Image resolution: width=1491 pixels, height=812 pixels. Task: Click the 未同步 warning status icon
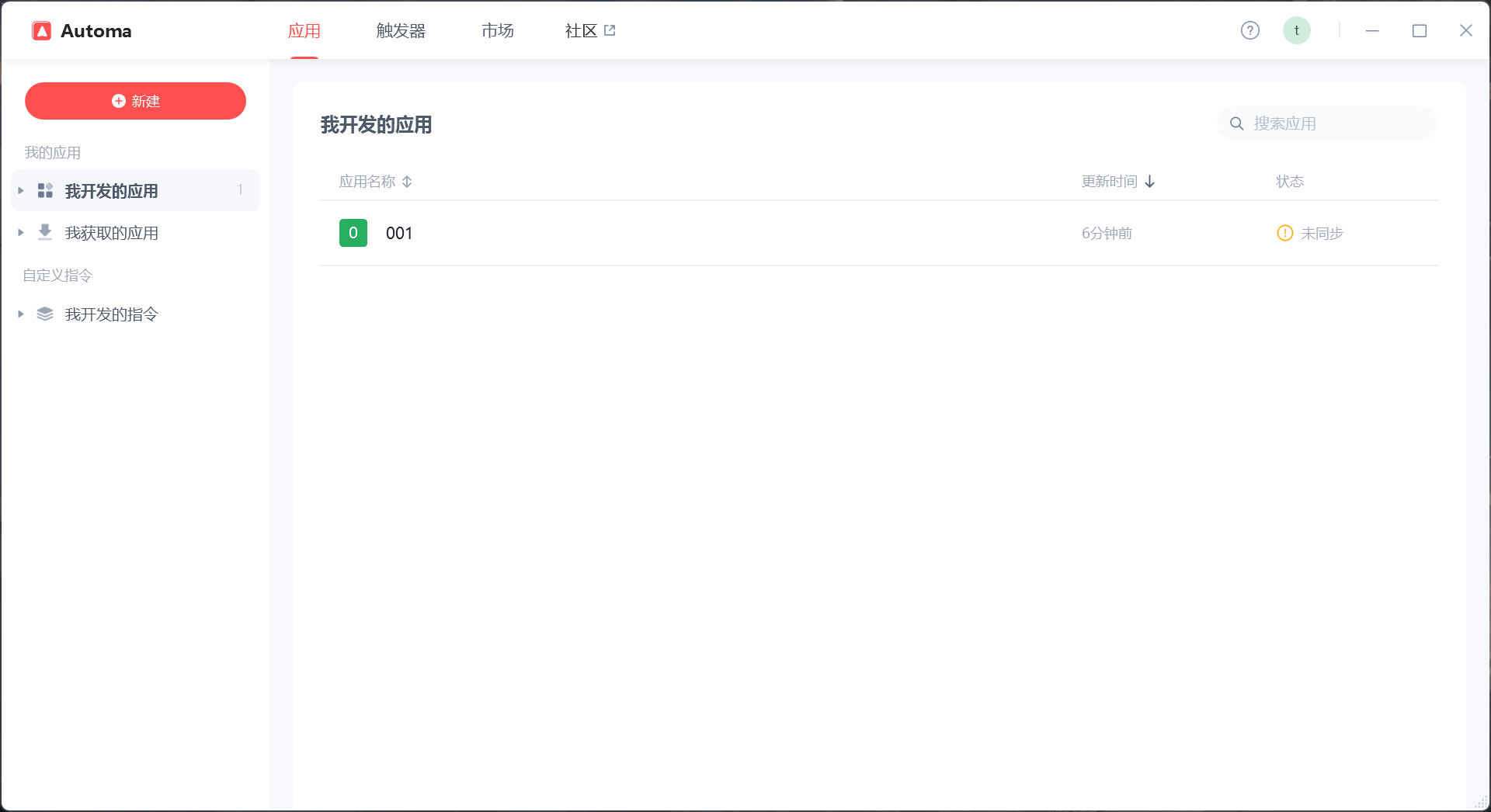pyautogui.click(x=1284, y=233)
